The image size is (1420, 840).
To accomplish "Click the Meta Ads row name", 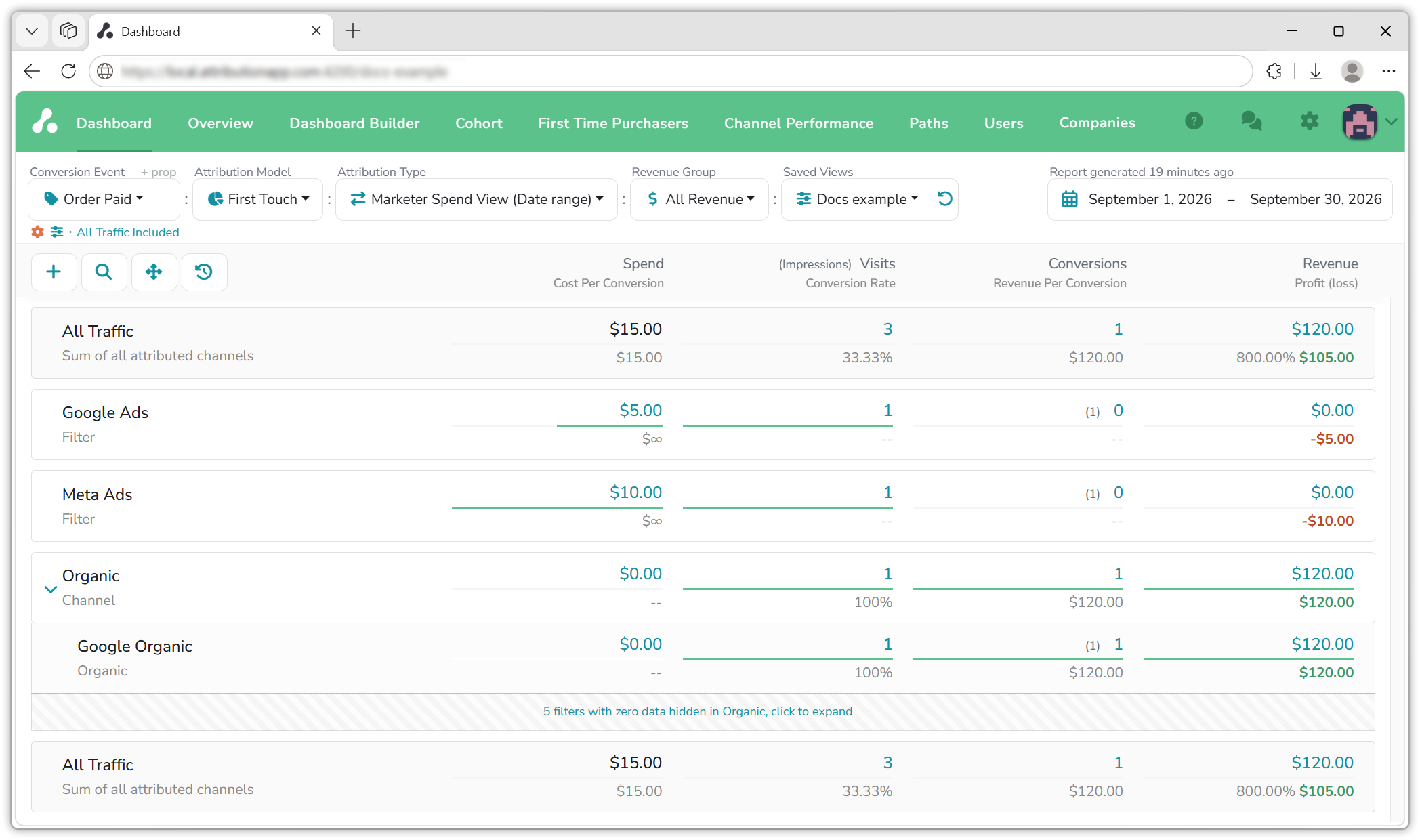I will [x=97, y=495].
